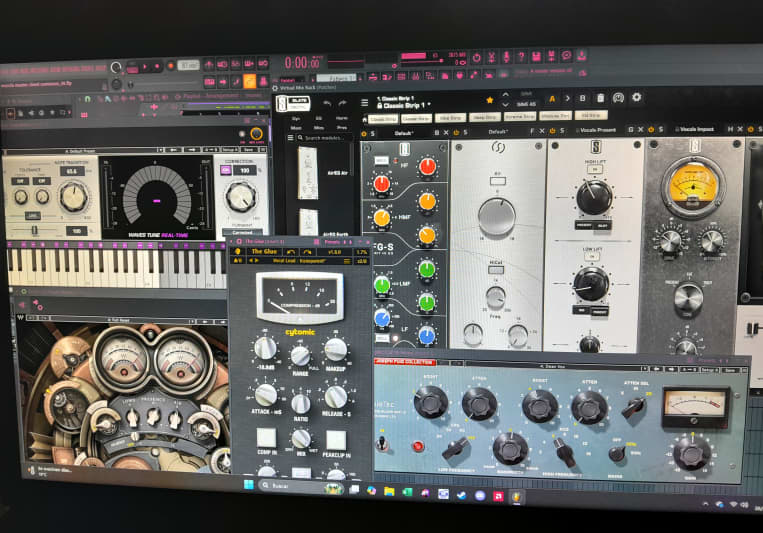Click the FL Studio record button
Viewport: 763px width, 533px height.
171,66
